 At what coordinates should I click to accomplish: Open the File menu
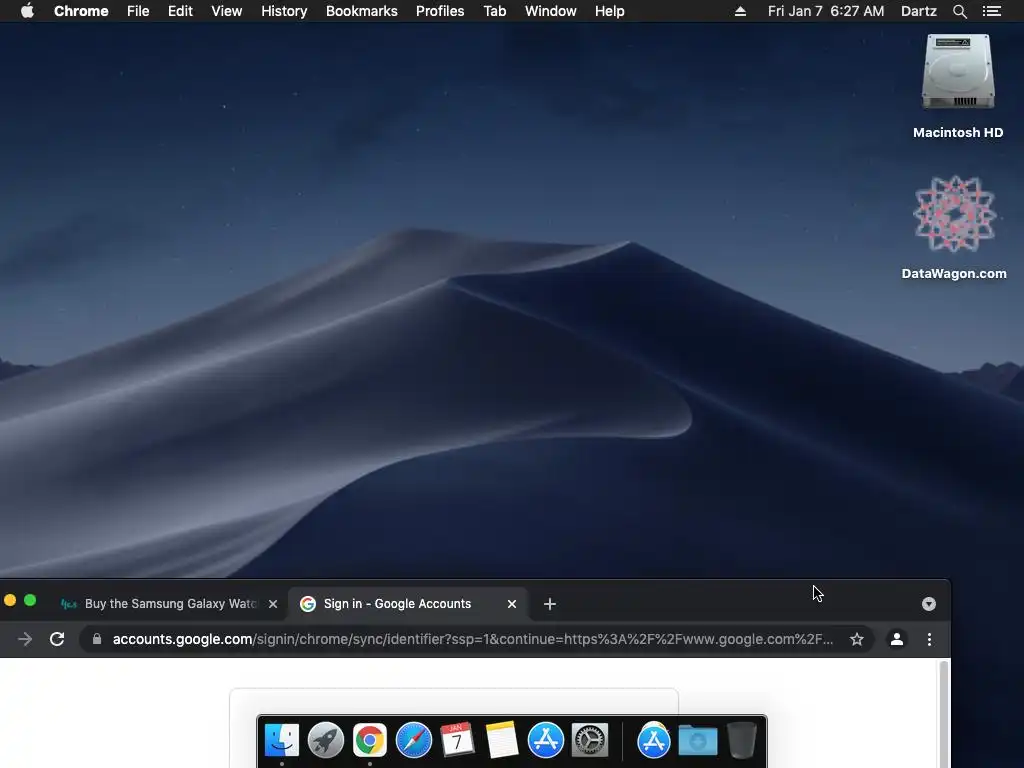(138, 11)
